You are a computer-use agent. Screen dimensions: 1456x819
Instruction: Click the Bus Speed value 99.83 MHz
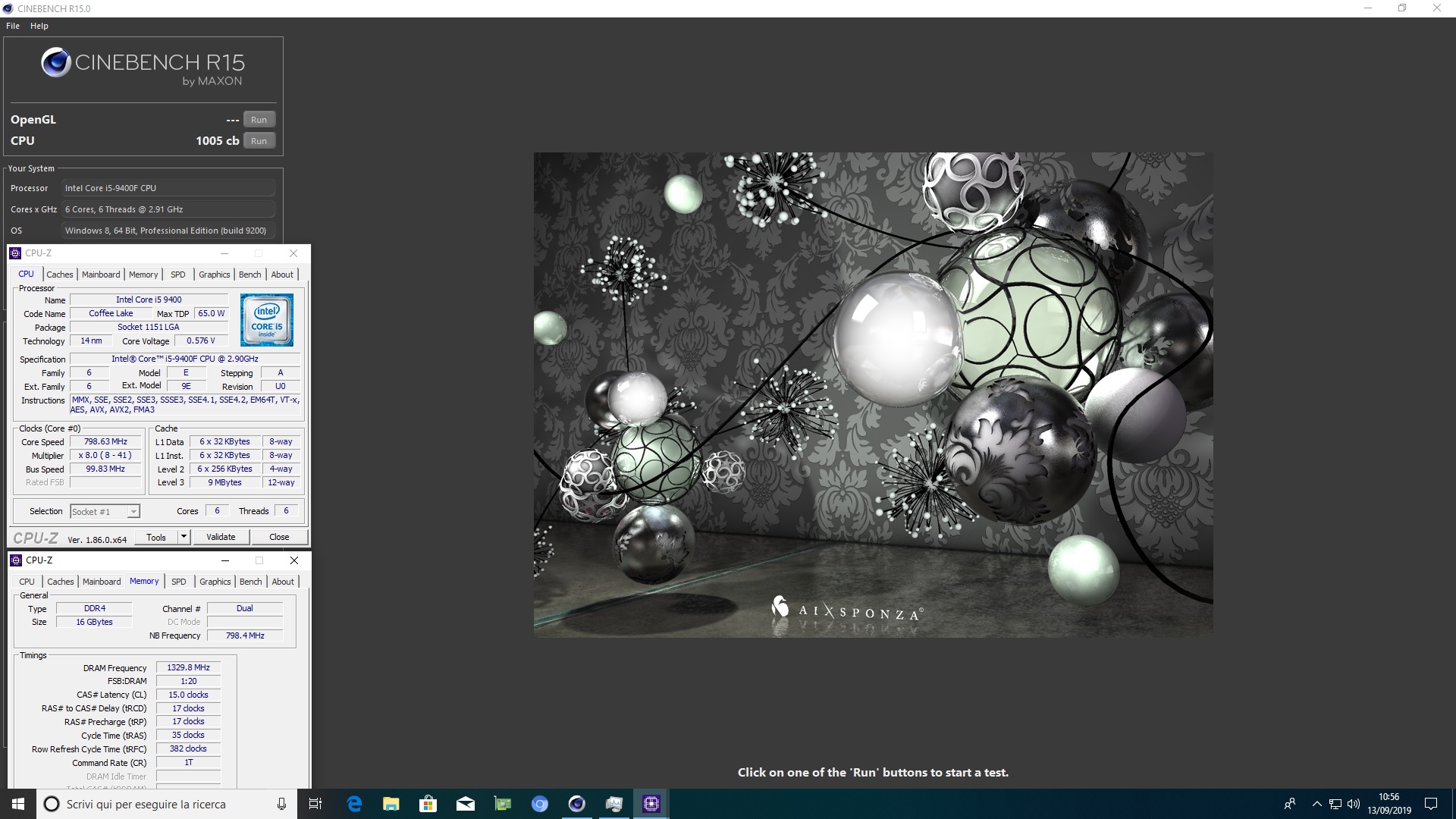pos(105,469)
